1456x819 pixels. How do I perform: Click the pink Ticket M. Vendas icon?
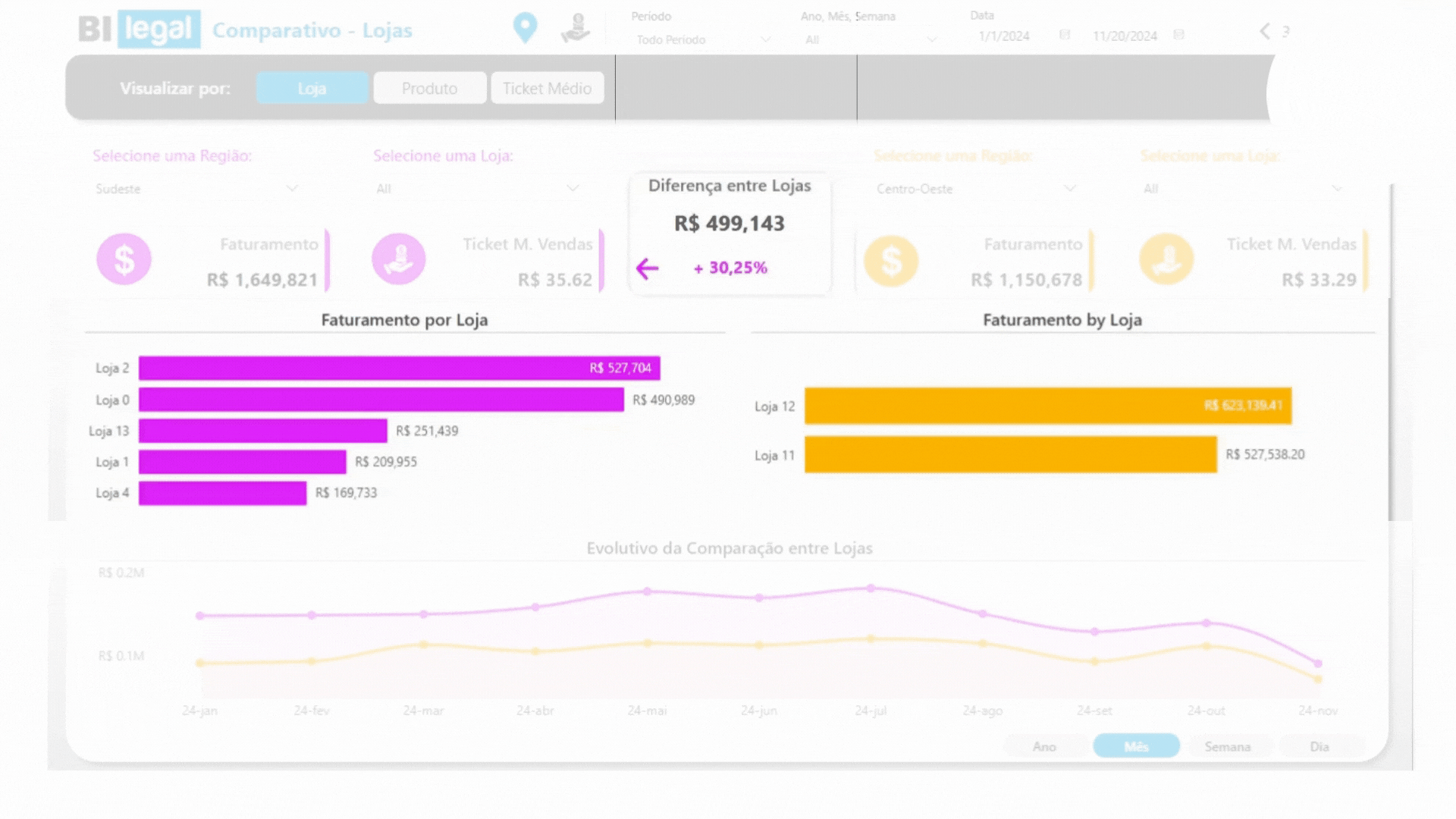(399, 259)
